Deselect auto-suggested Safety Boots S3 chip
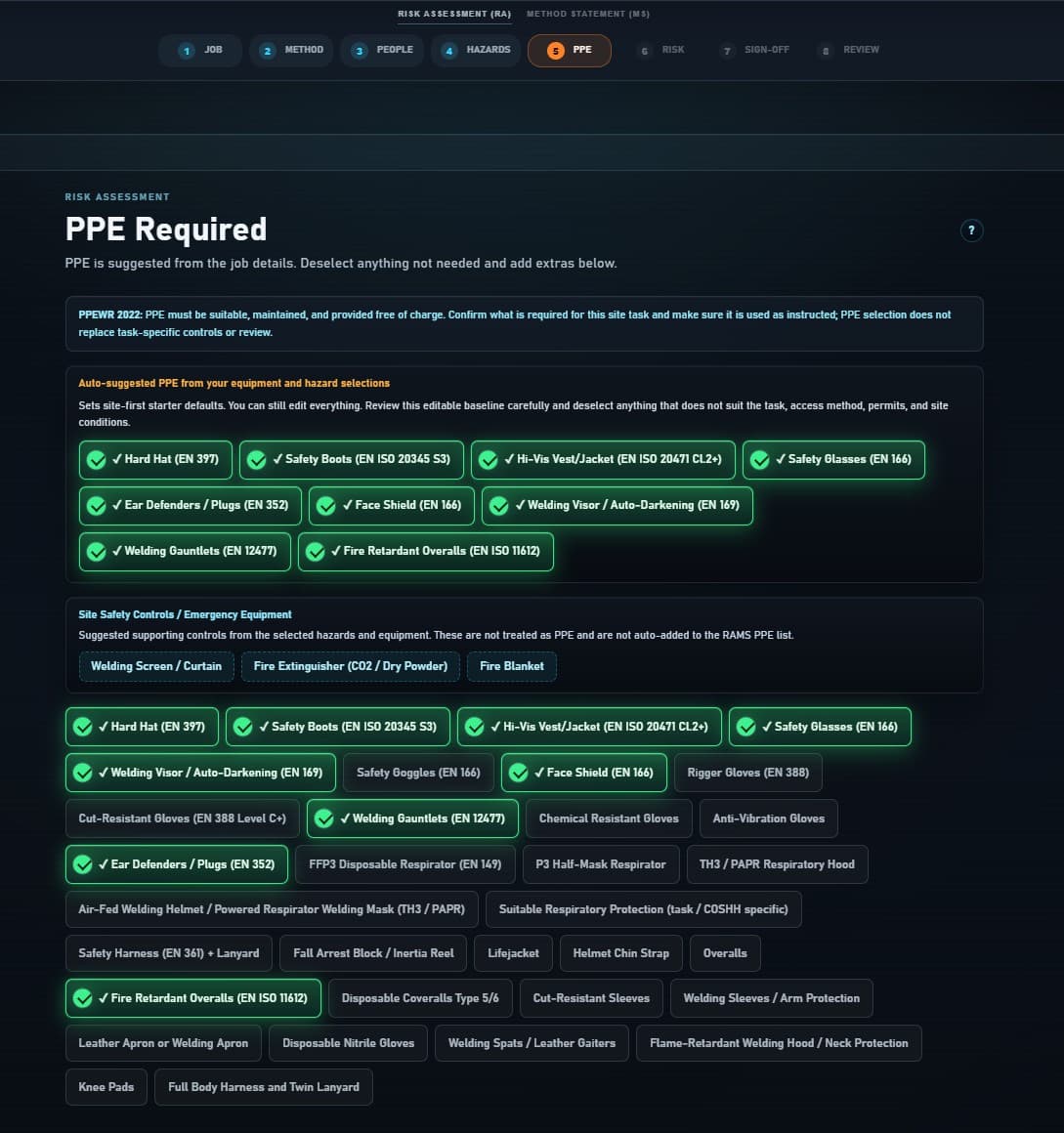Image resolution: width=1064 pixels, height=1133 pixels. 352,460
